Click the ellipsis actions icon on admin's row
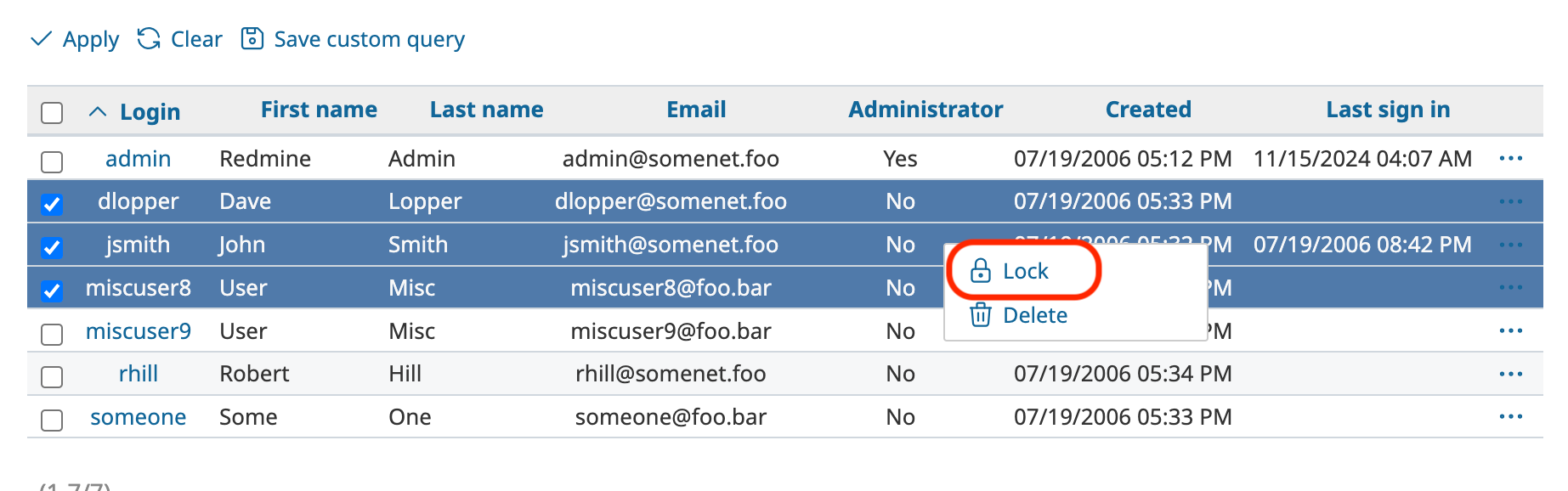The image size is (1568, 491). [1510, 158]
